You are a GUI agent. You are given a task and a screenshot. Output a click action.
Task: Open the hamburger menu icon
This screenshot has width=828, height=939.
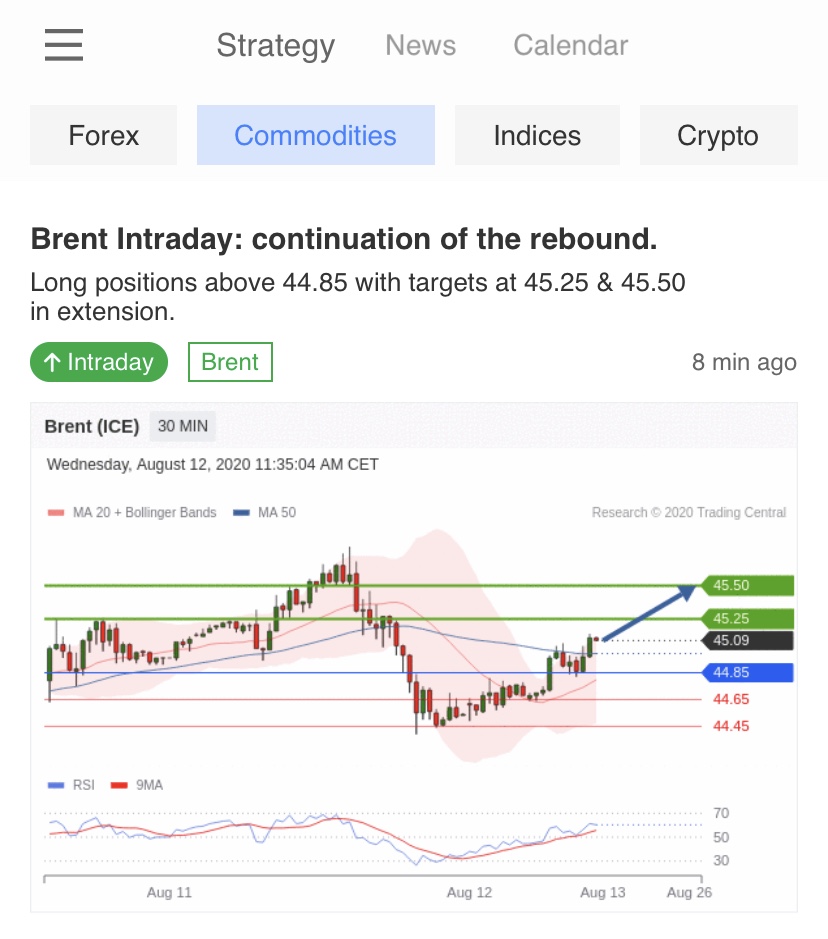[x=64, y=45]
